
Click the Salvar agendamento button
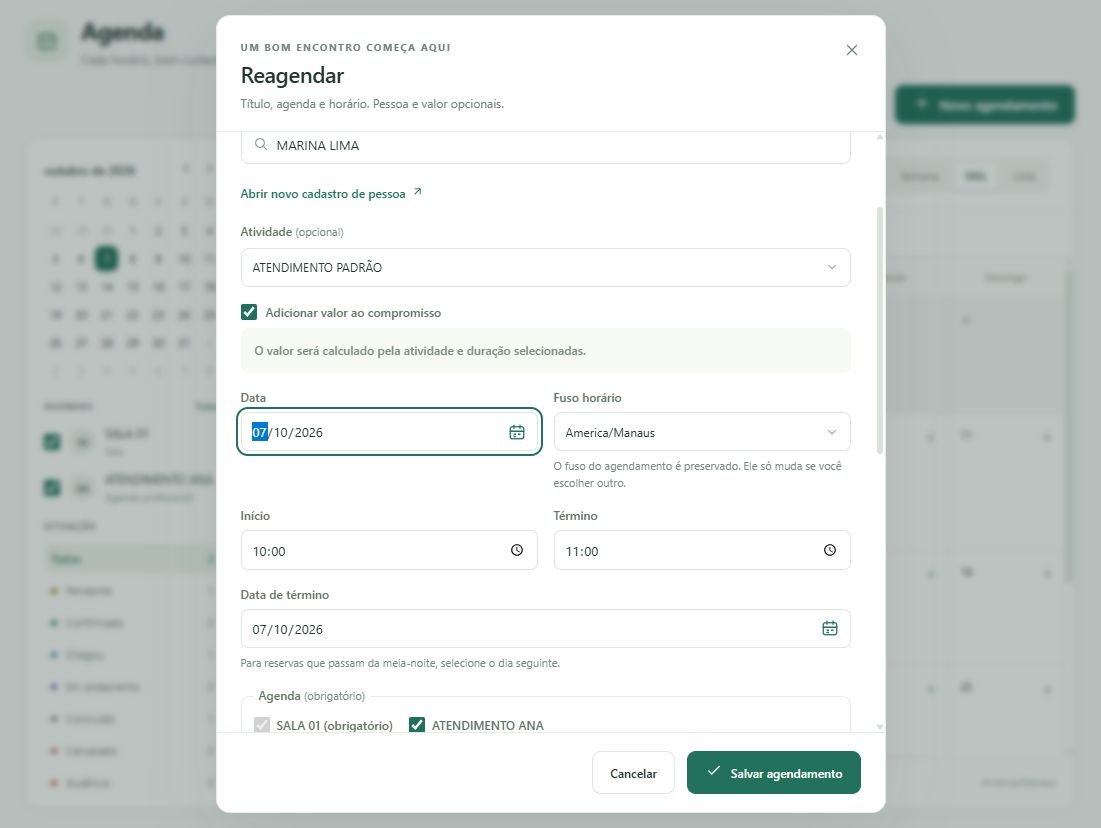[x=773, y=773]
